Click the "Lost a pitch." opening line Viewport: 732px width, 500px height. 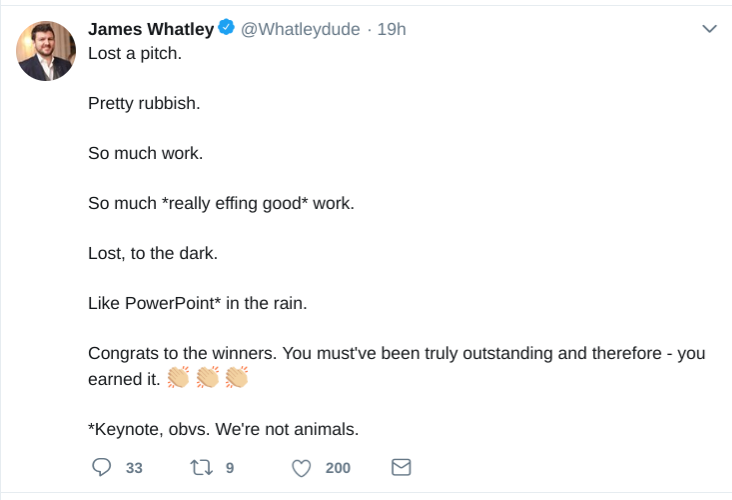click(135, 52)
